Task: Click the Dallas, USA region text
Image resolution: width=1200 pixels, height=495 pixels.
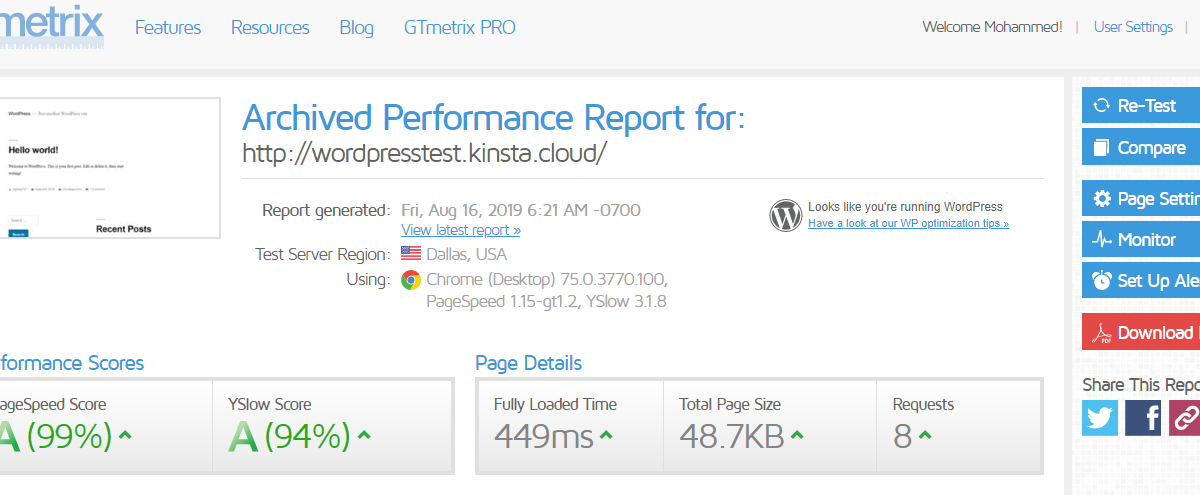Action: [467, 254]
